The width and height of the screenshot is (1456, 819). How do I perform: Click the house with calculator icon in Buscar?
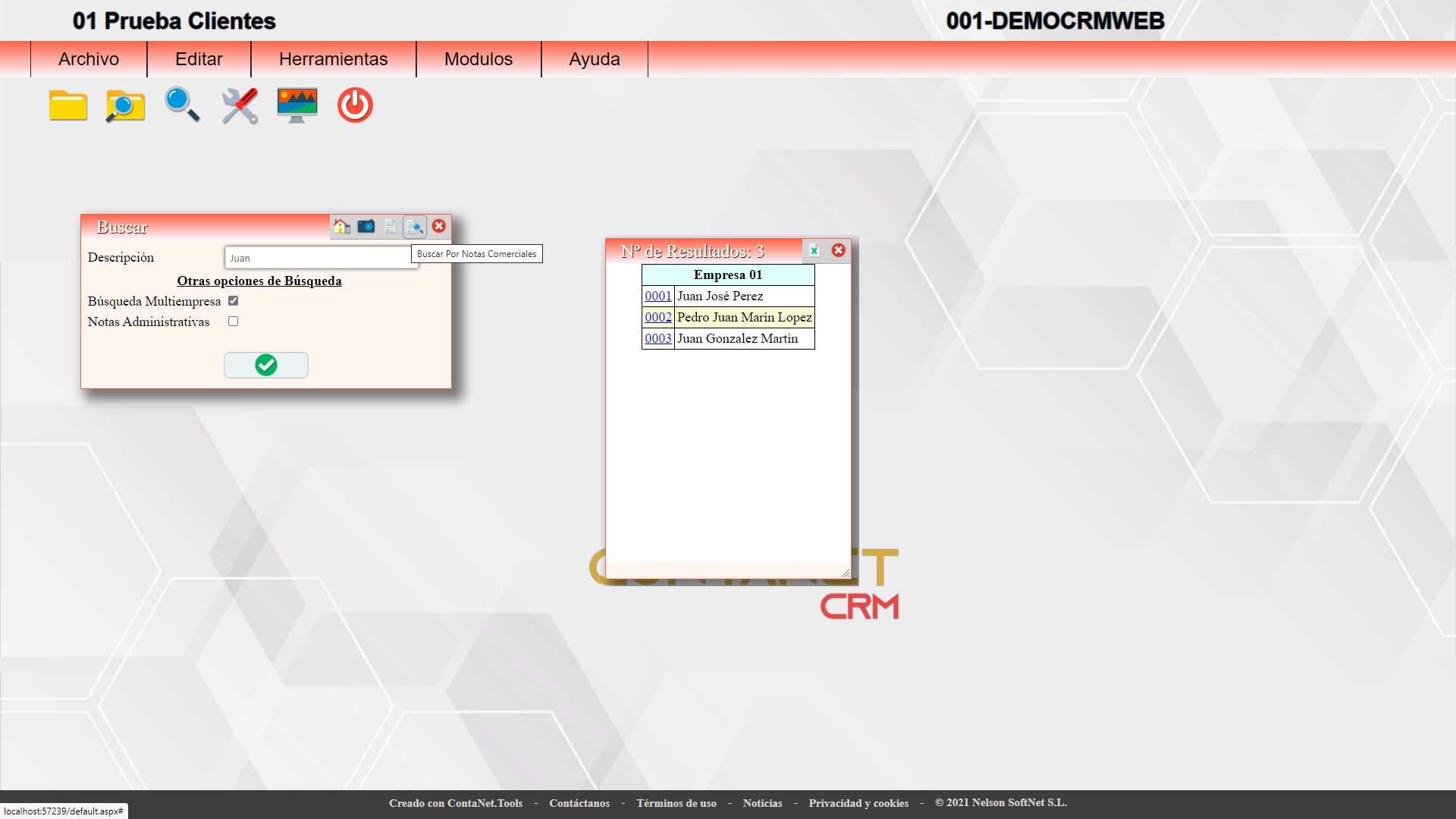342,226
